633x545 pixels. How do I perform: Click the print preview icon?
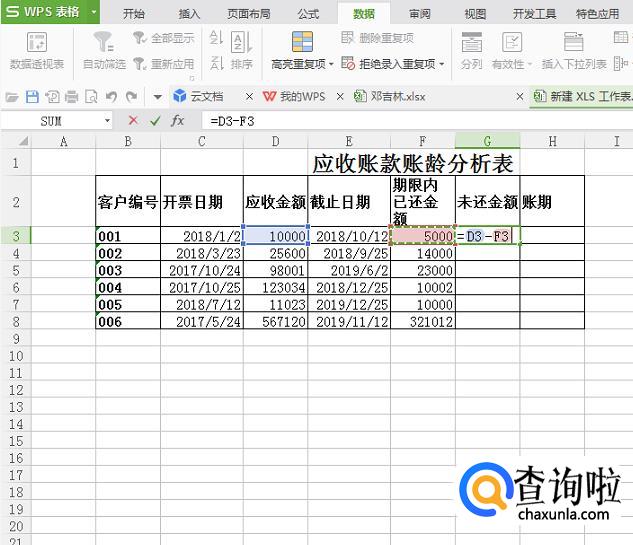point(91,97)
